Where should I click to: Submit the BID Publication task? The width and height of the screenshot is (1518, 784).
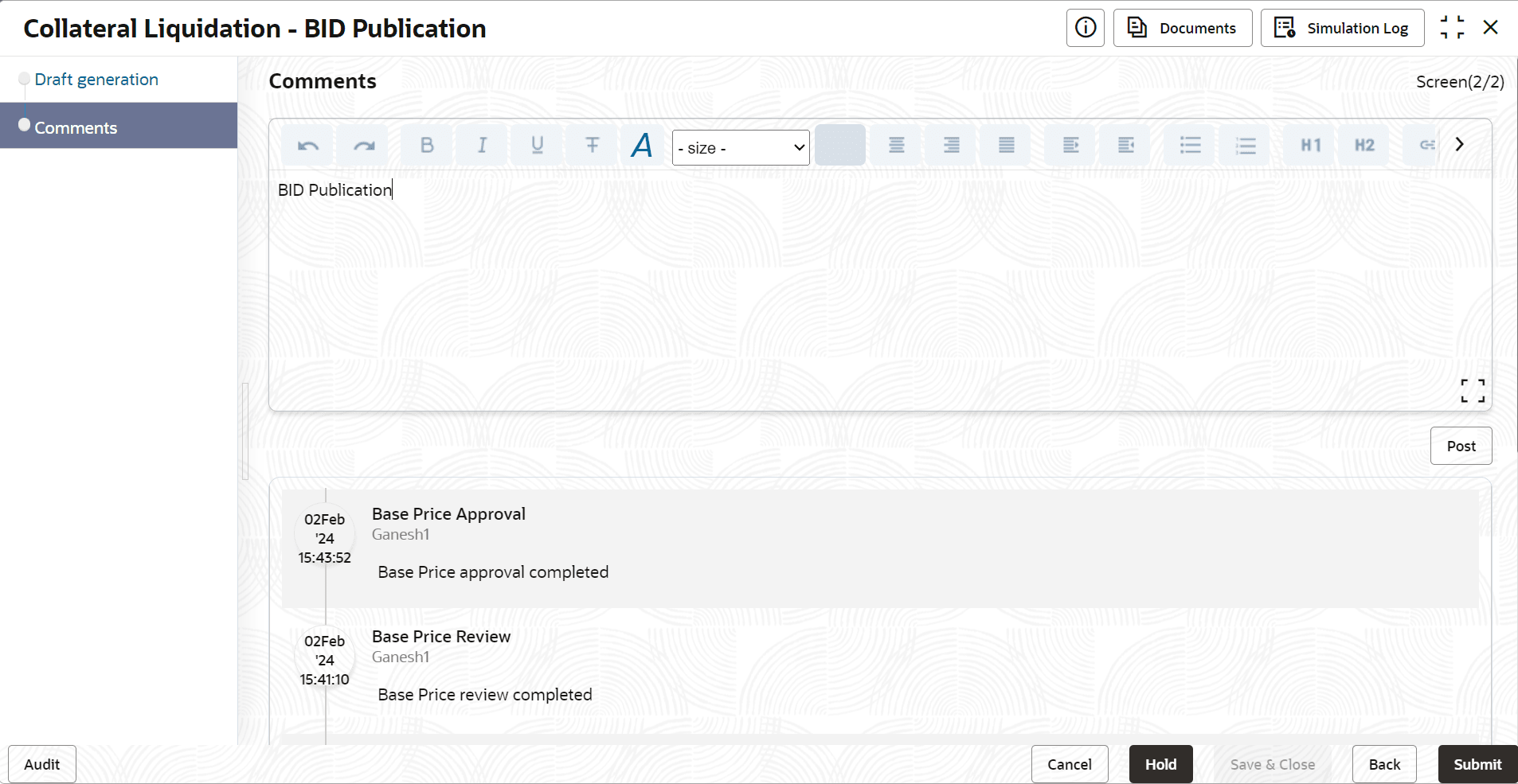click(x=1477, y=764)
